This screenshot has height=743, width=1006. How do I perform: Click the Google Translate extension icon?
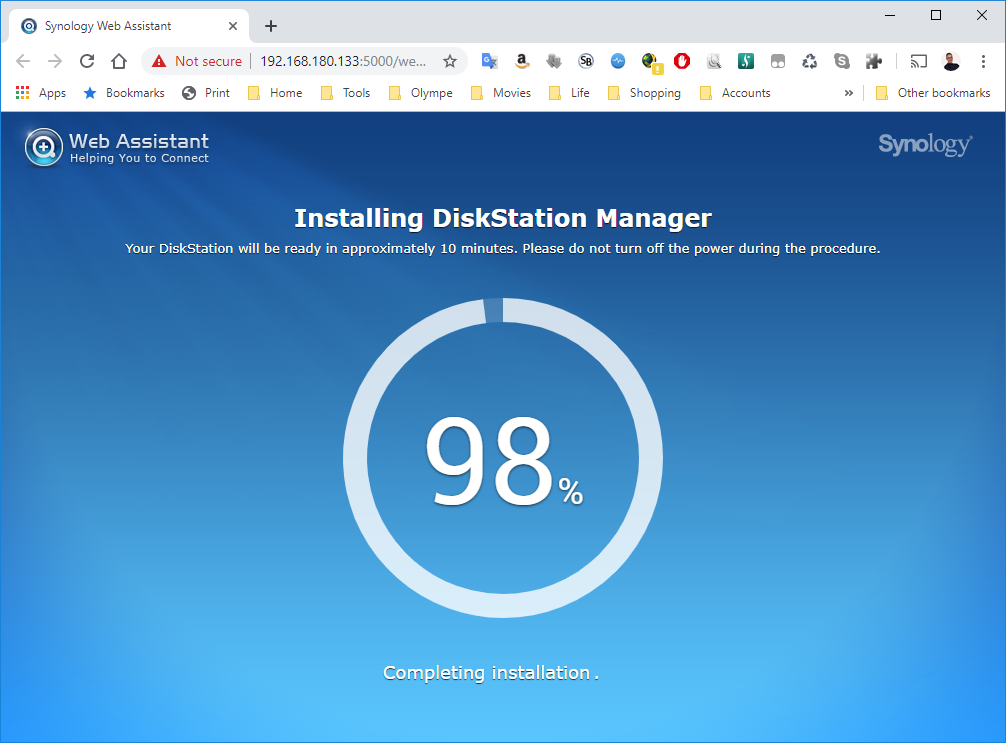tap(490, 61)
